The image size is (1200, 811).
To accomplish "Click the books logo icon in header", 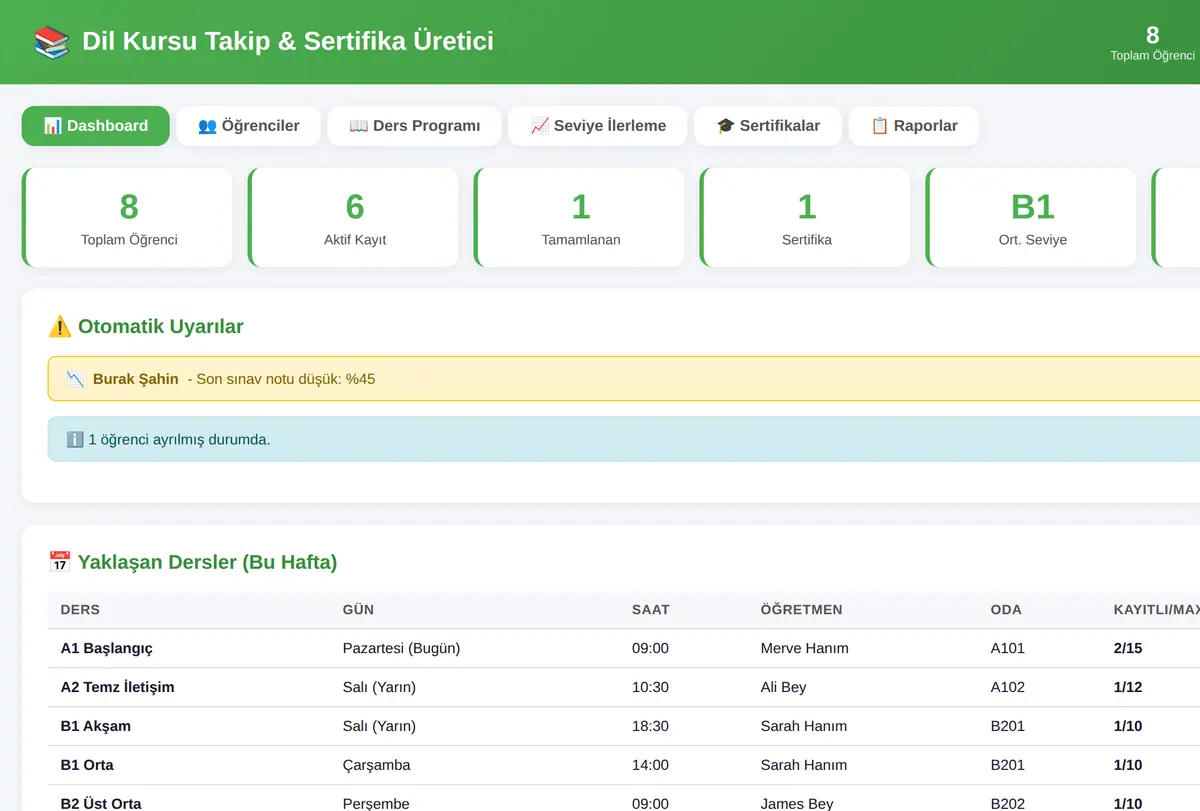I will (52, 42).
